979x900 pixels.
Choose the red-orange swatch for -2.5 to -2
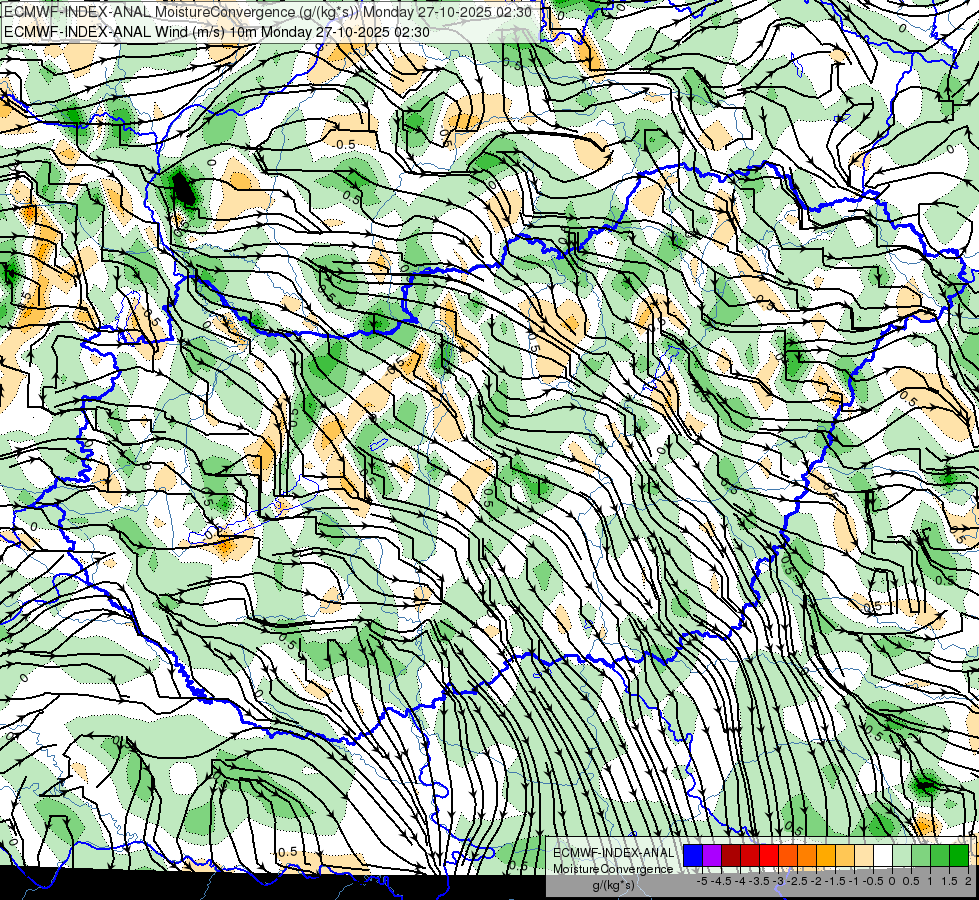[x=788, y=856]
